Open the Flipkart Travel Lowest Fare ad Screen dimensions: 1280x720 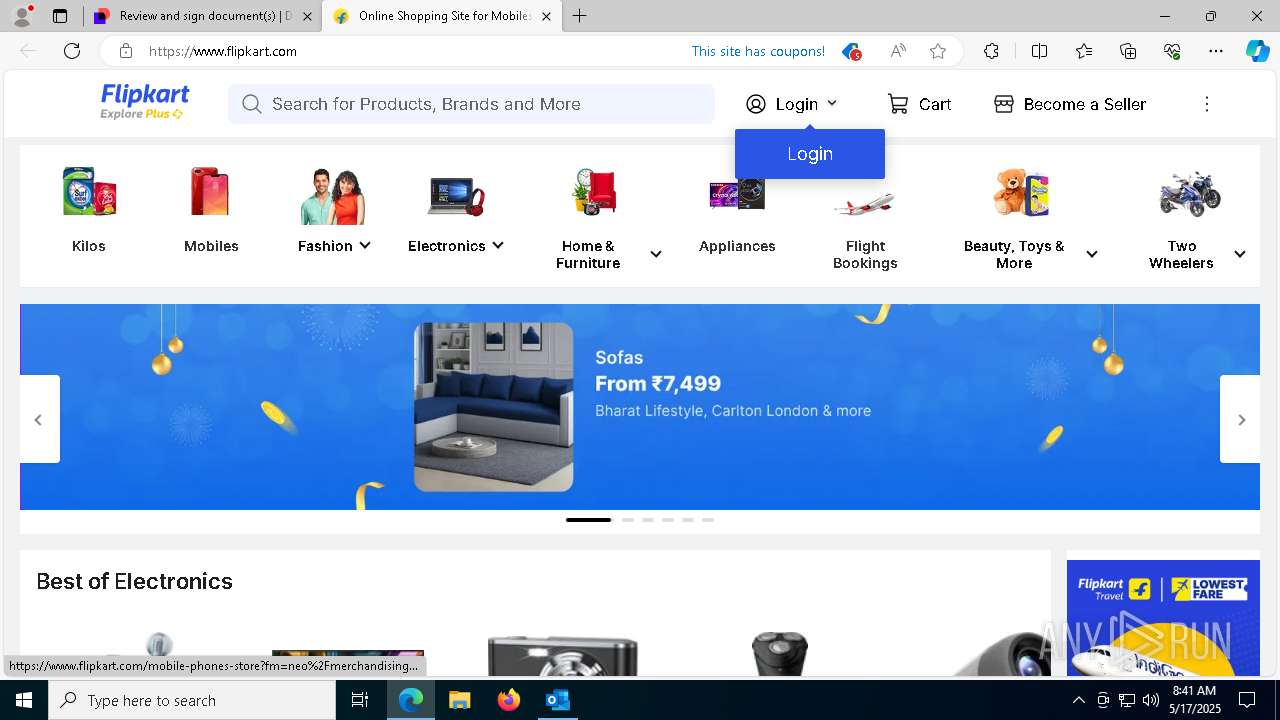point(1163,617)
